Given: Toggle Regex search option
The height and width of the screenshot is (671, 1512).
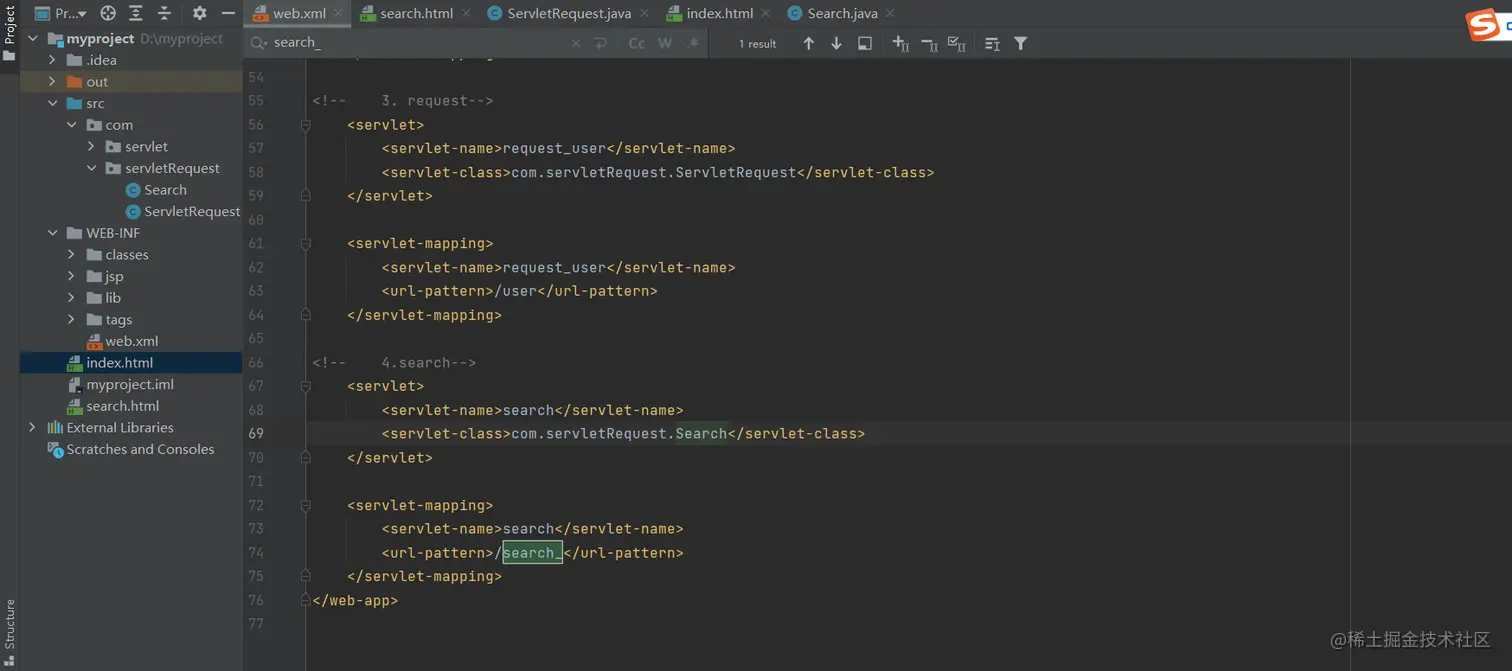Looking at the screenshot, I should point(693,43).
